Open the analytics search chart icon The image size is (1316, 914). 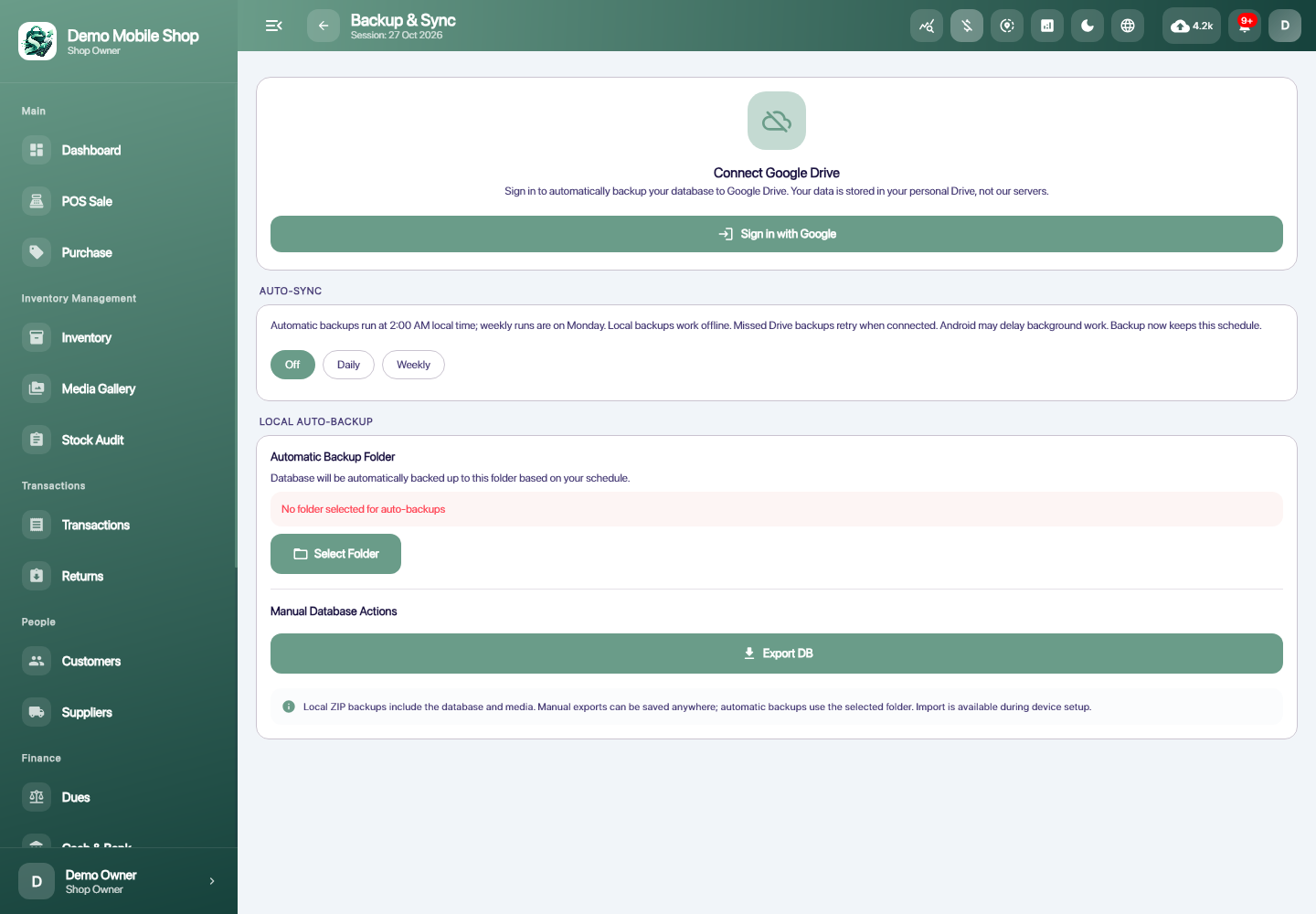pos(927,26)
